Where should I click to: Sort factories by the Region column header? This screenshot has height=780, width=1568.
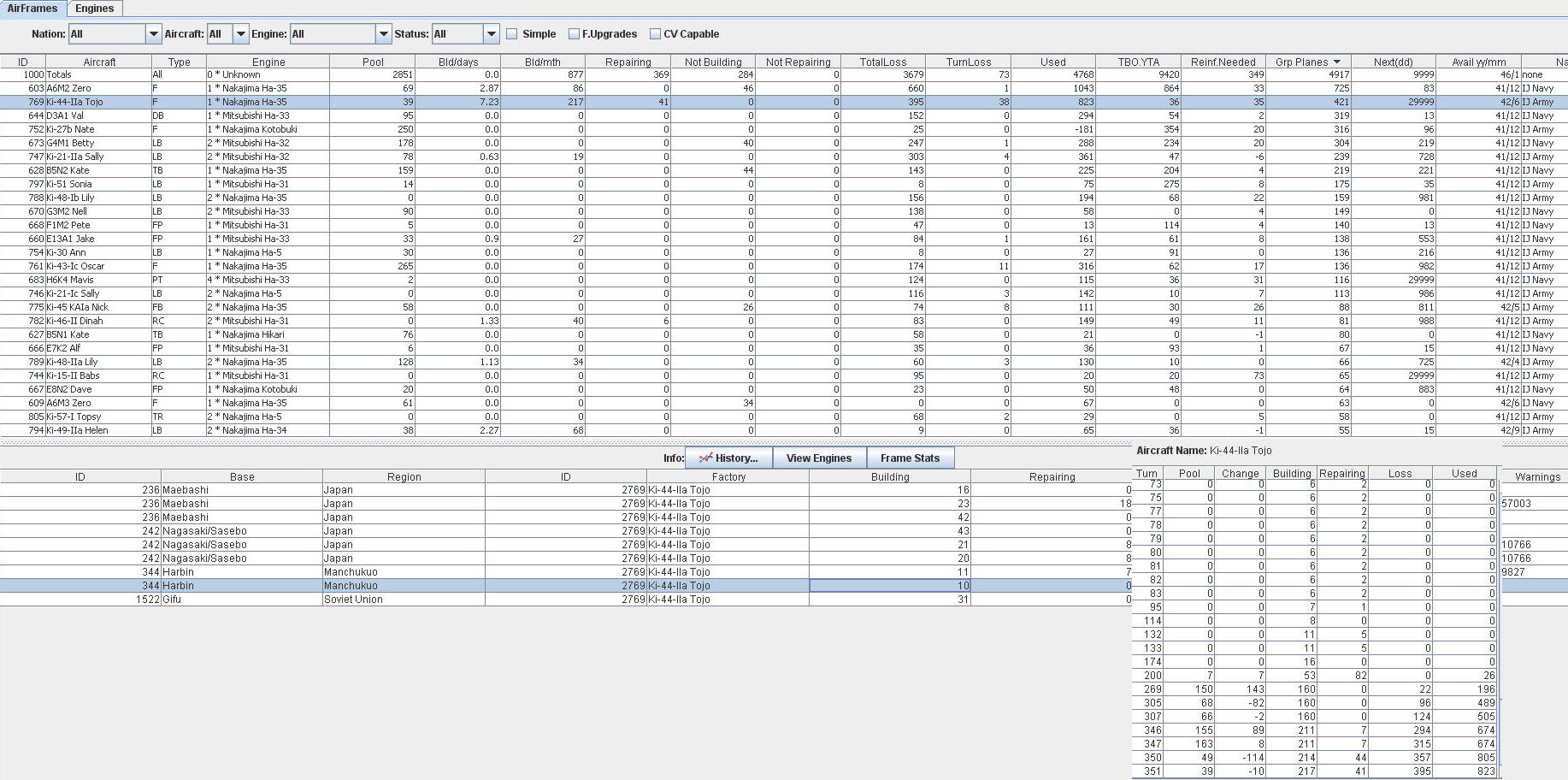click(404, 476)
